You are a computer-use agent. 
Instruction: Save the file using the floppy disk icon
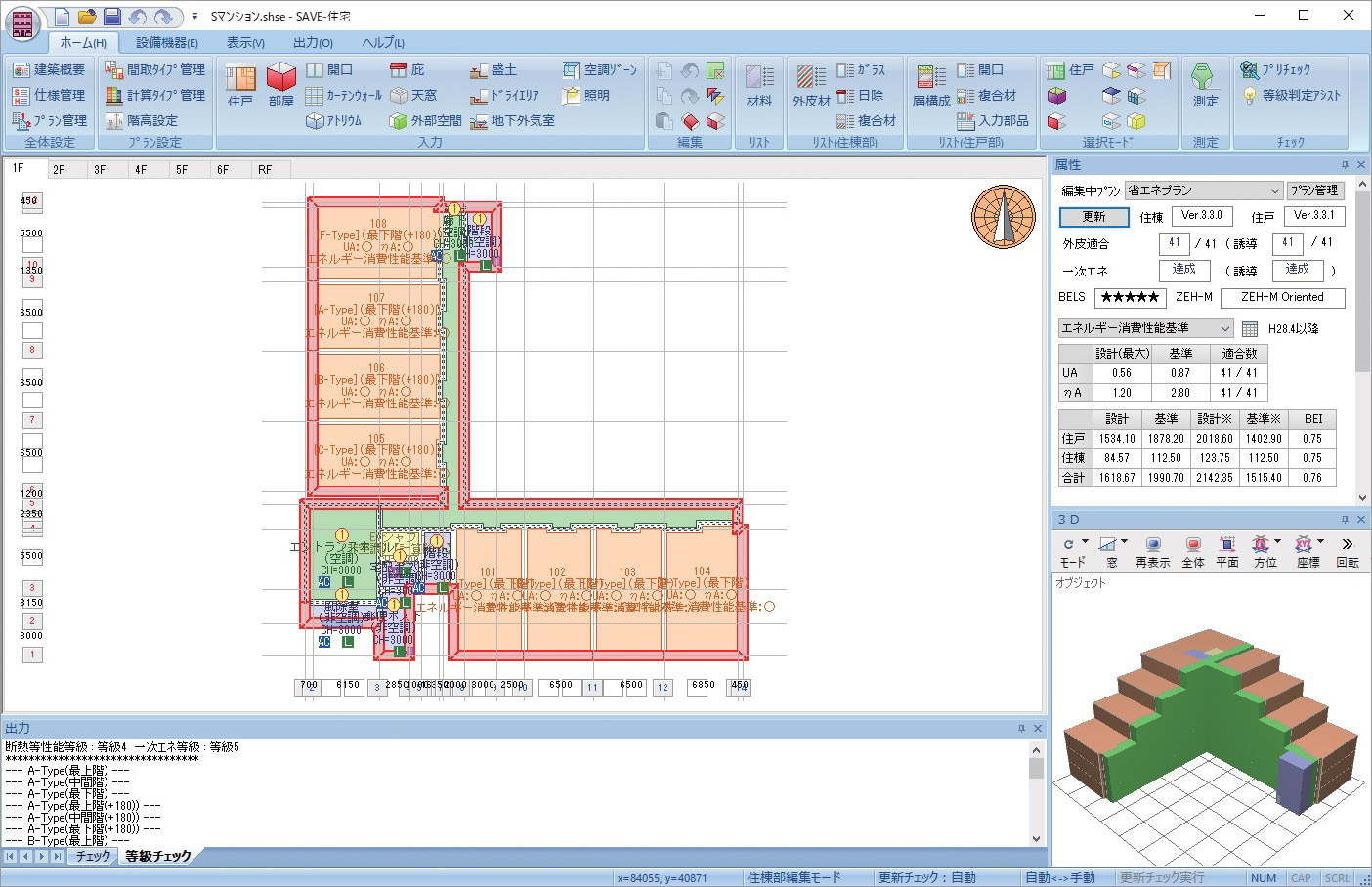point(112,17)
